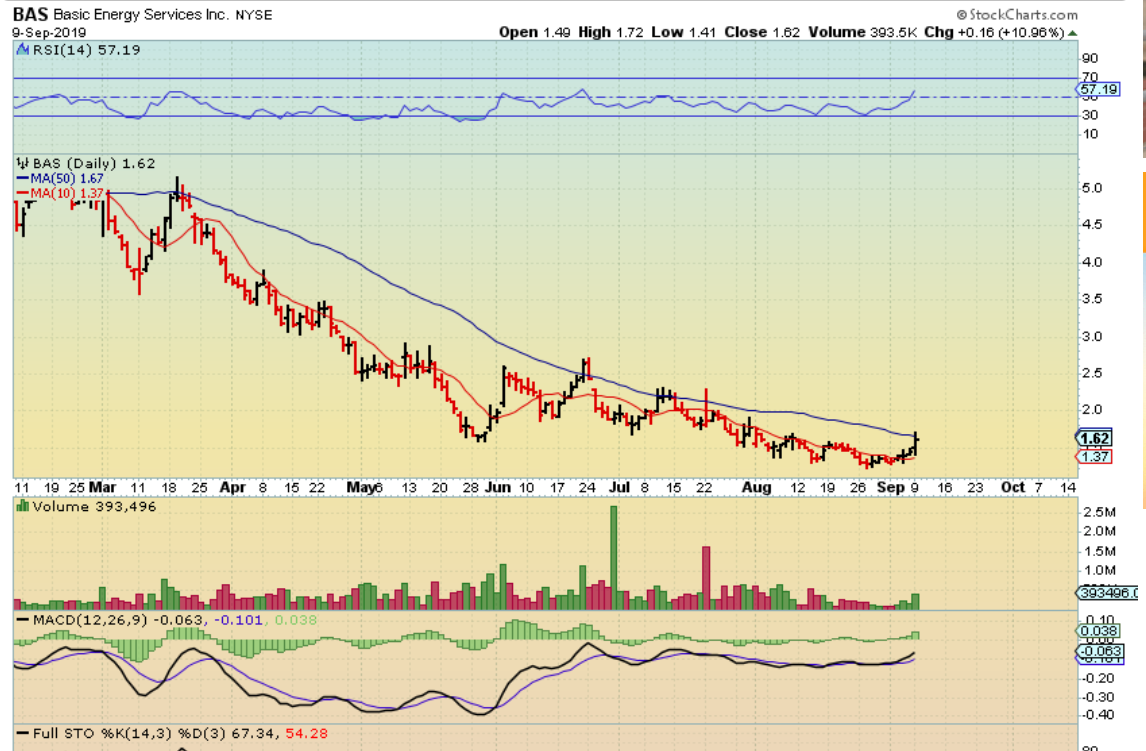The width and height of the screenshot is (1146, 751).
Task: Select the 2.5M volume axis label
Action: pos(1099,511)
